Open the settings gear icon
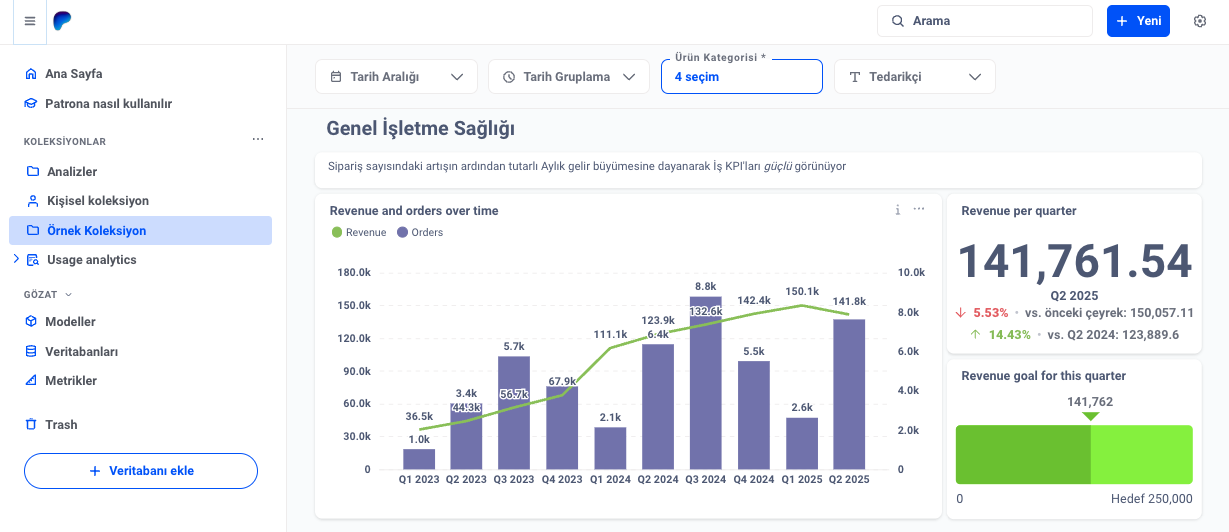Viewport: 1229px width, 532px height. [x=1200, y=21]
